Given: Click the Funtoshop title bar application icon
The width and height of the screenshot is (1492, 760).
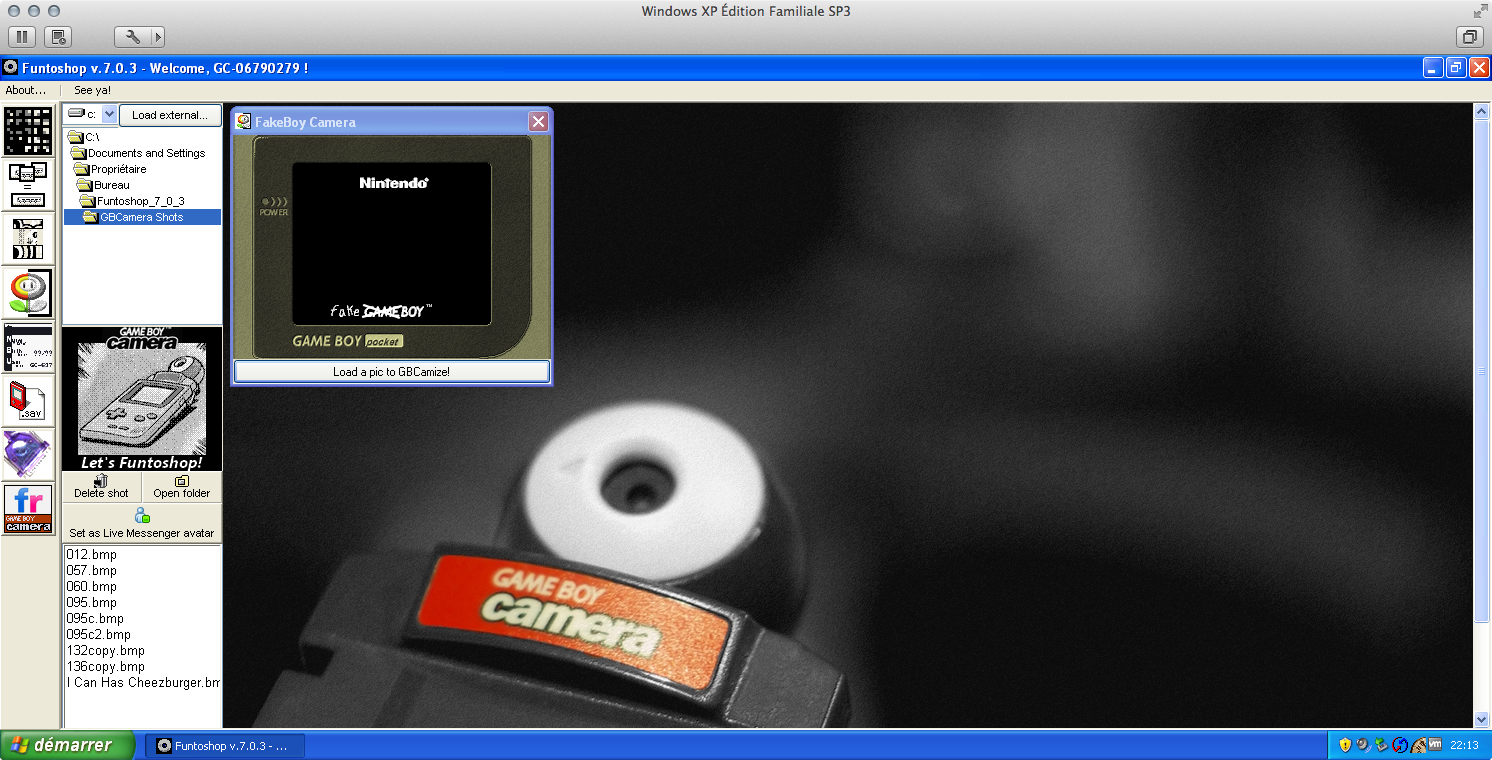Looking at the screenshot, I should (x=10, y=68).
